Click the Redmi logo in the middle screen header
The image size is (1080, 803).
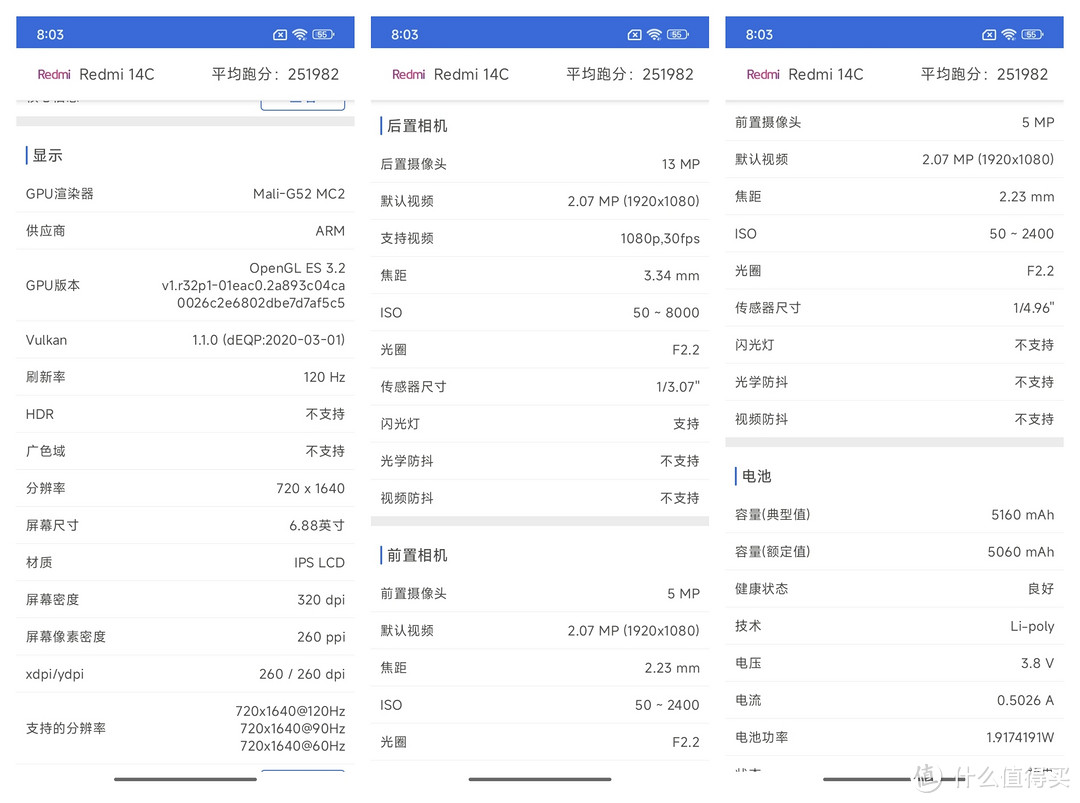tap(408, 74)
